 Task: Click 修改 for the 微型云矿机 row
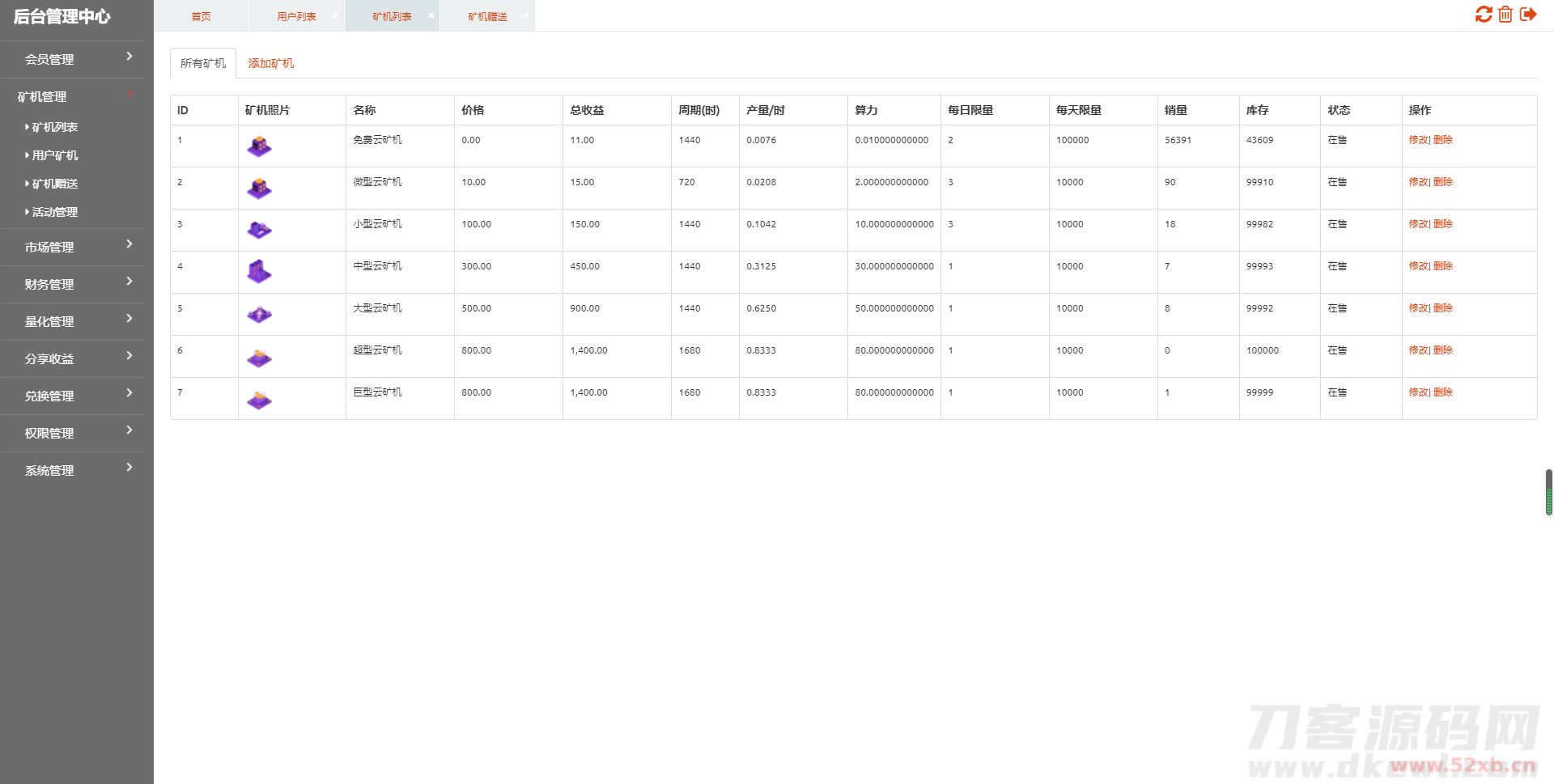[1419, 182]
